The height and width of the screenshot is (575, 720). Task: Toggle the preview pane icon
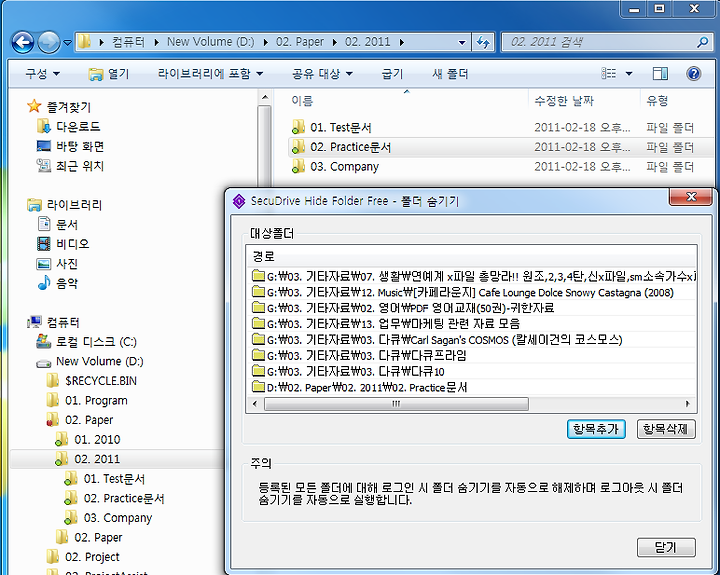660,73
